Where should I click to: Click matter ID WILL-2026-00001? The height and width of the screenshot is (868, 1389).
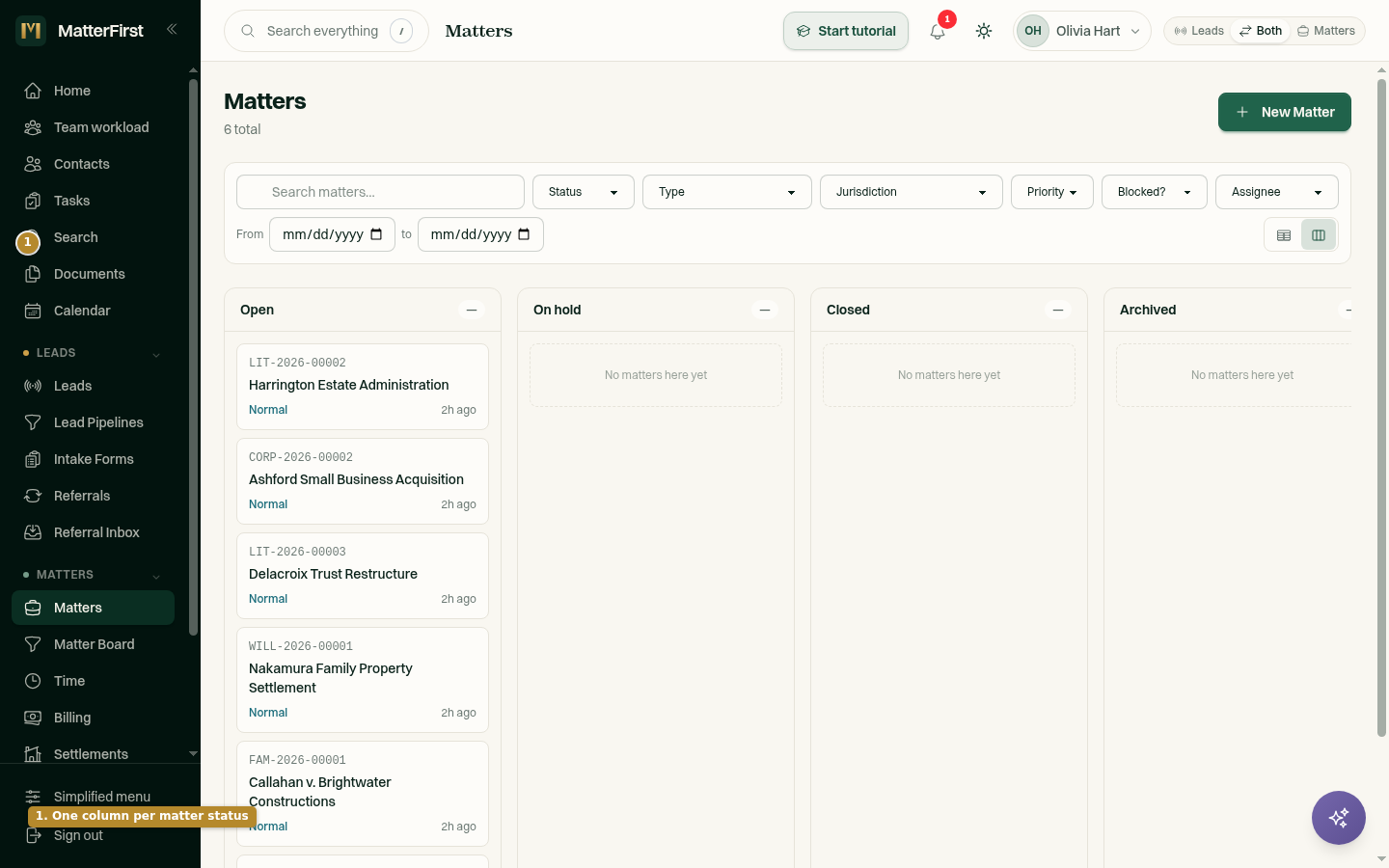[301, 646]
